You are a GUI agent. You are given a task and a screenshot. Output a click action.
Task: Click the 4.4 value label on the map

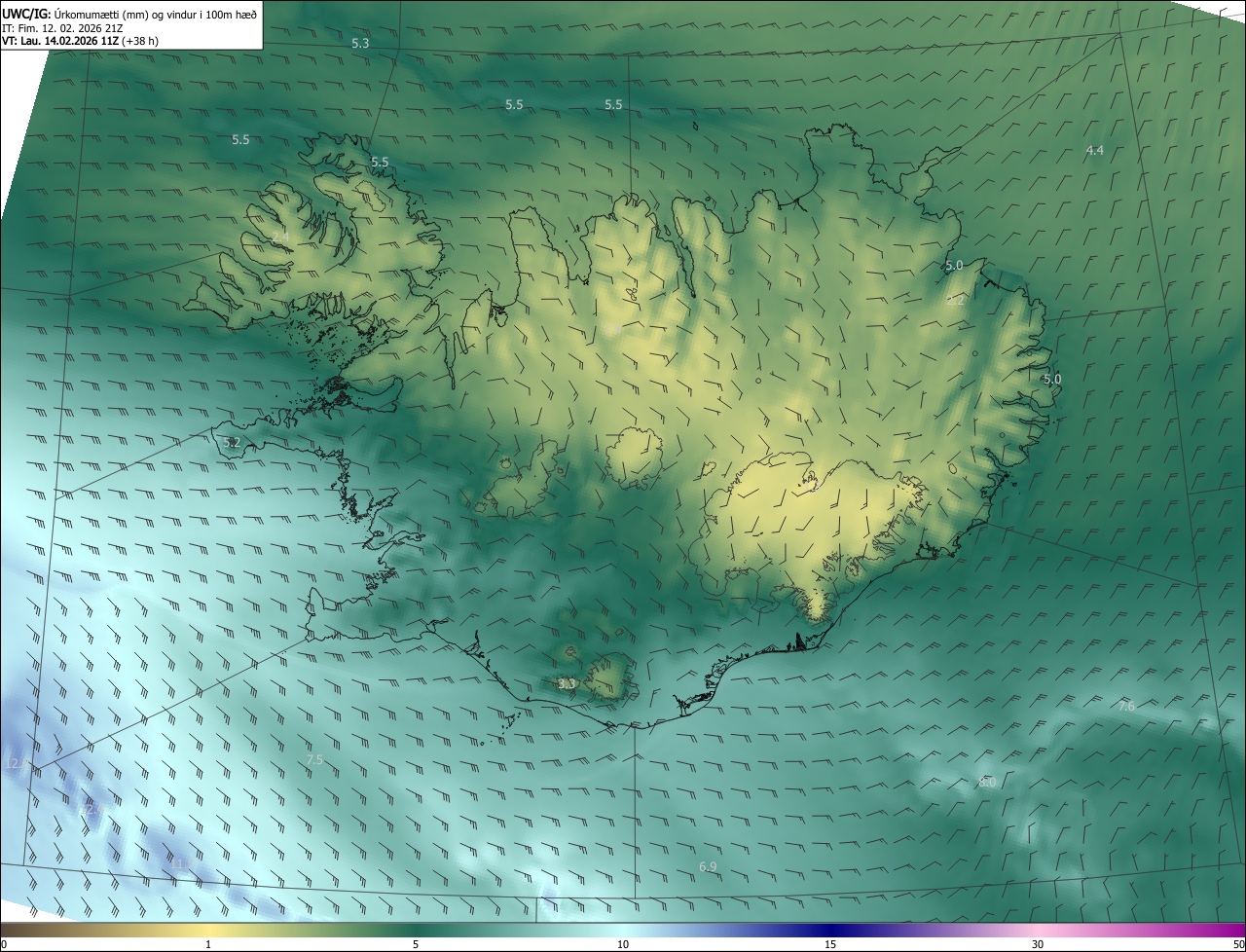(x=1094, y=150)
